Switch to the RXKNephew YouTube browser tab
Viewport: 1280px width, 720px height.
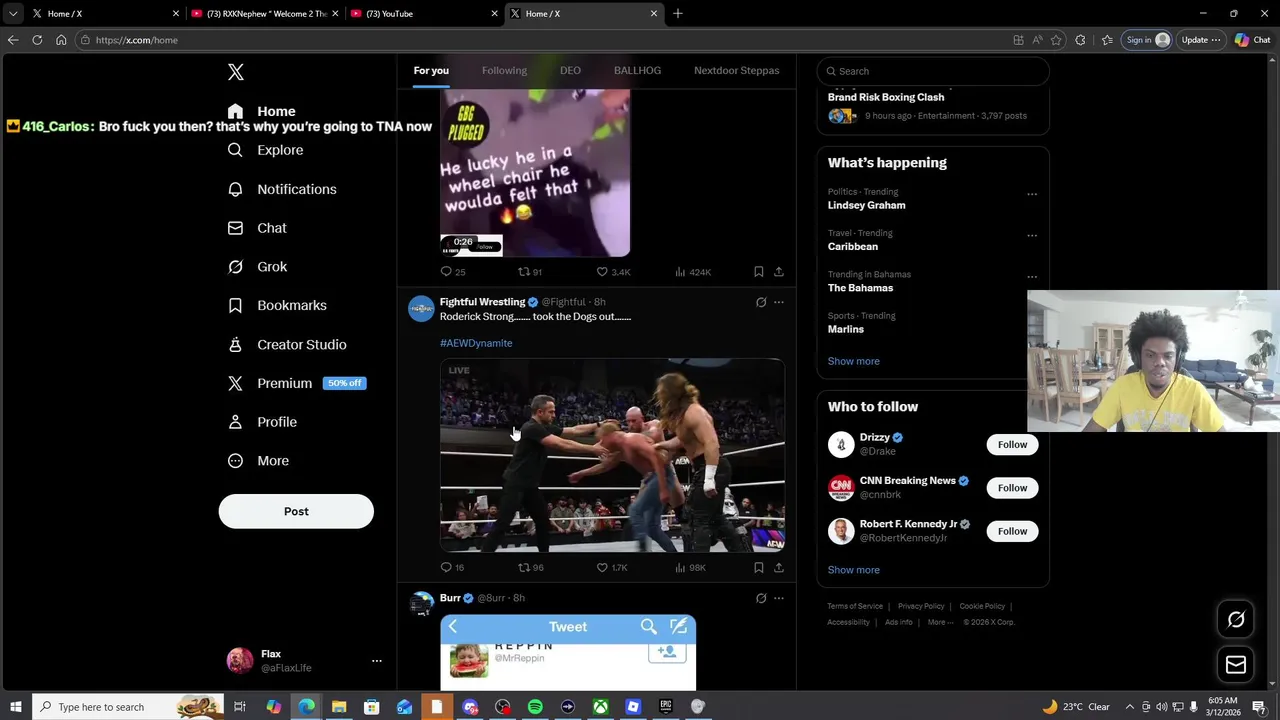(x=264, y=13)
